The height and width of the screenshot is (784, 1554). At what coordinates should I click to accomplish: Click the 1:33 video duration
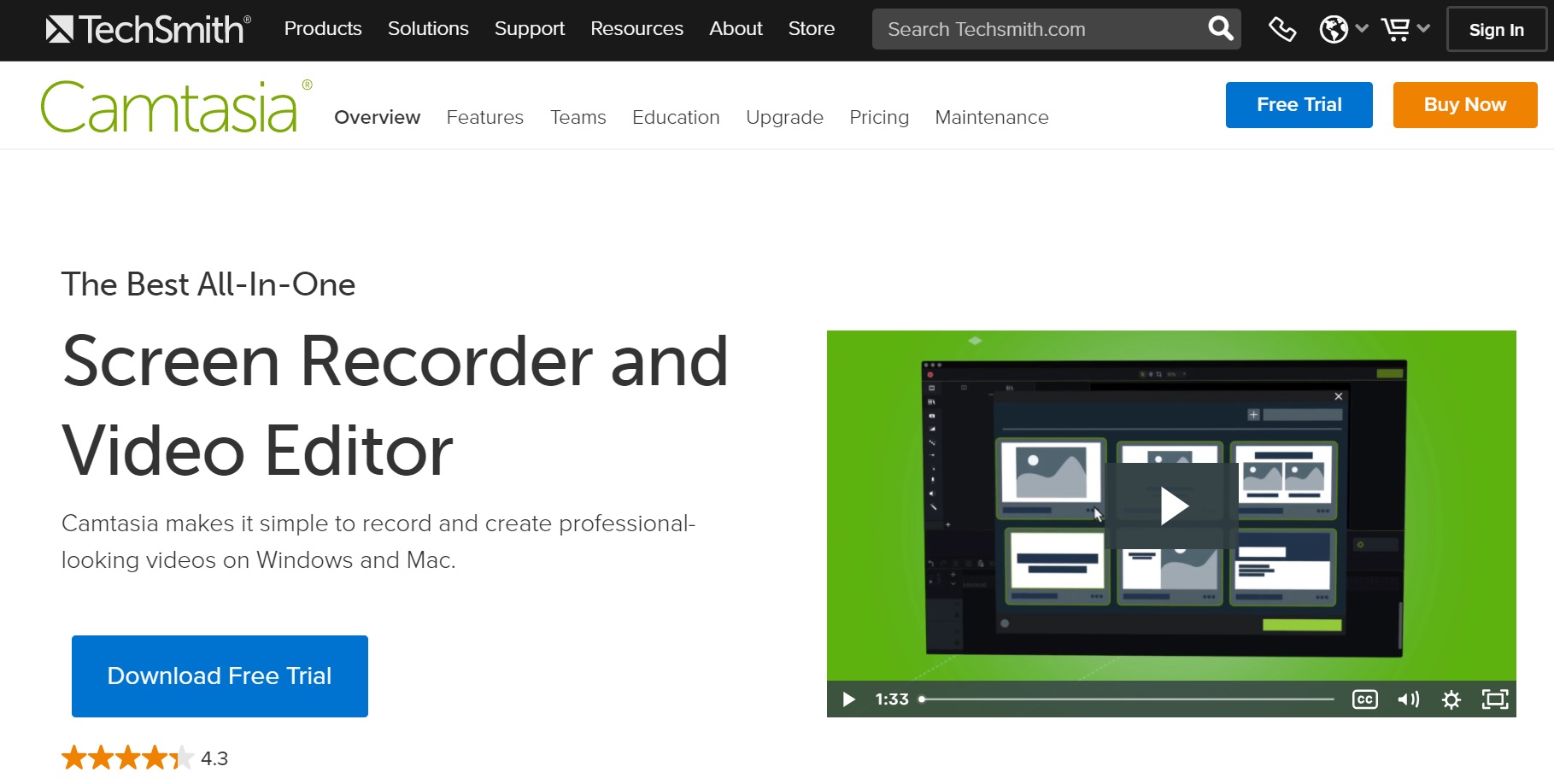892,699
